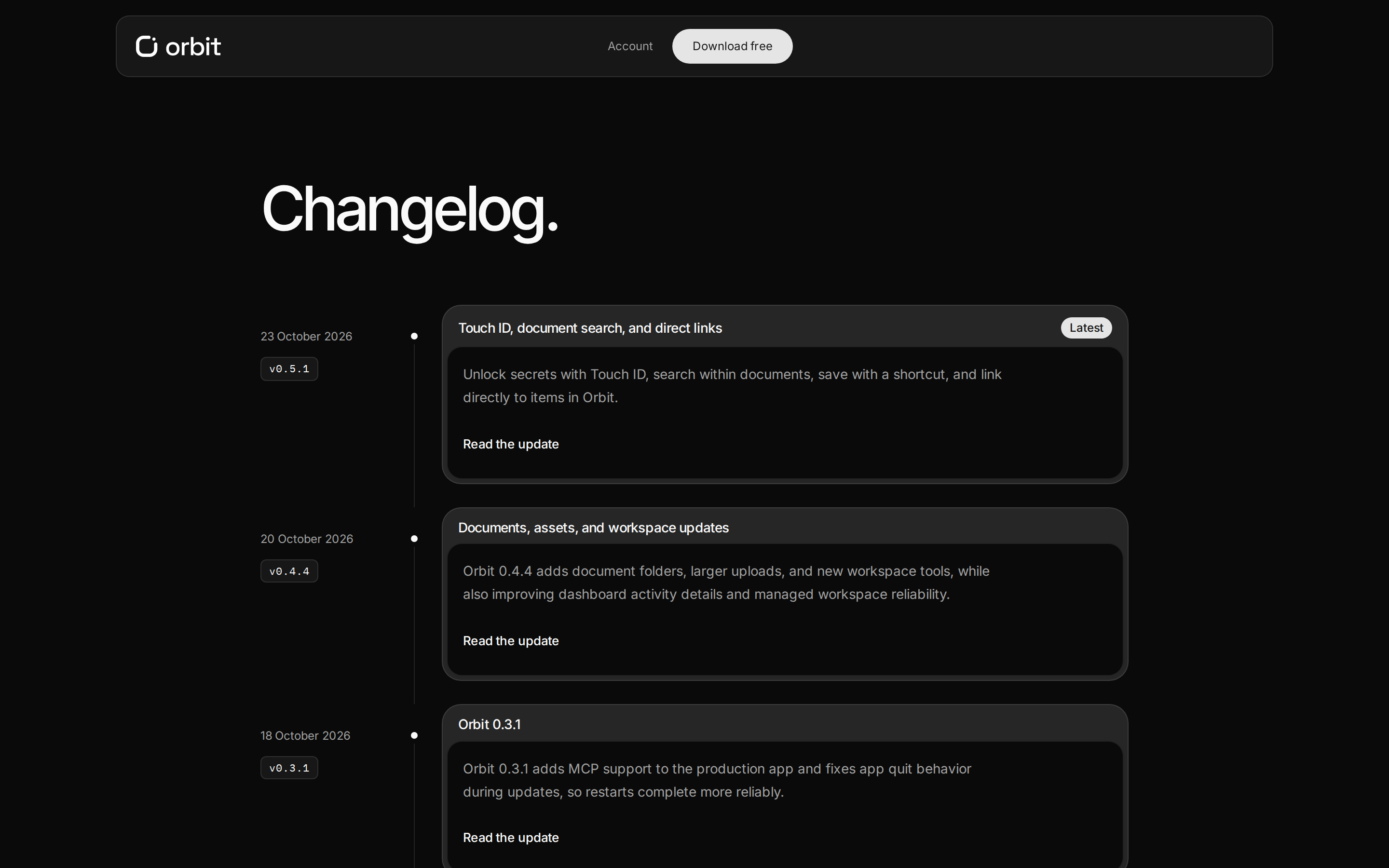Click the description starting Orbit 0.3.1 adds MCP support
1389x868 pixels.
717,780
